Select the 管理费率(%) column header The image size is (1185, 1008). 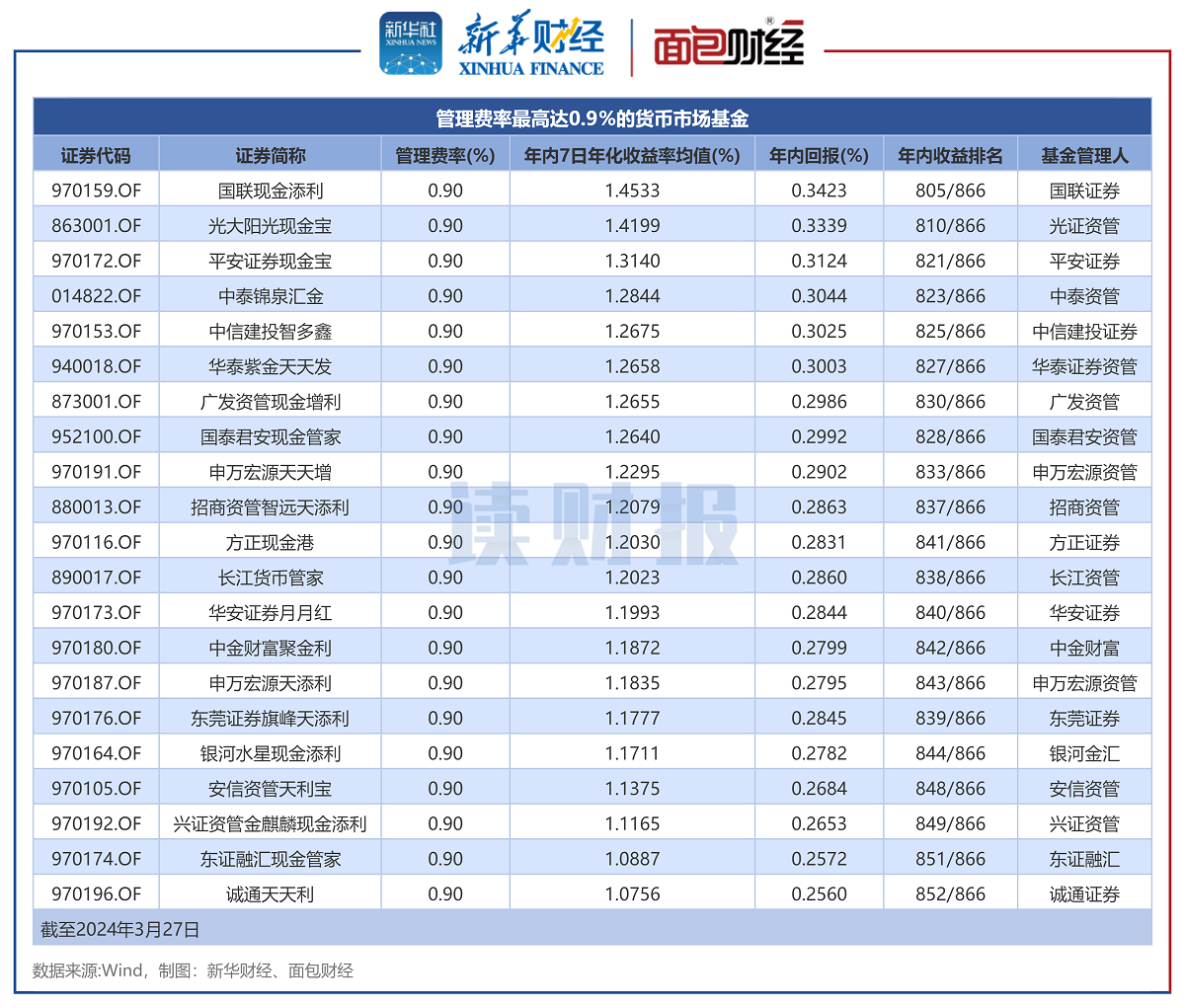[444, 156]
